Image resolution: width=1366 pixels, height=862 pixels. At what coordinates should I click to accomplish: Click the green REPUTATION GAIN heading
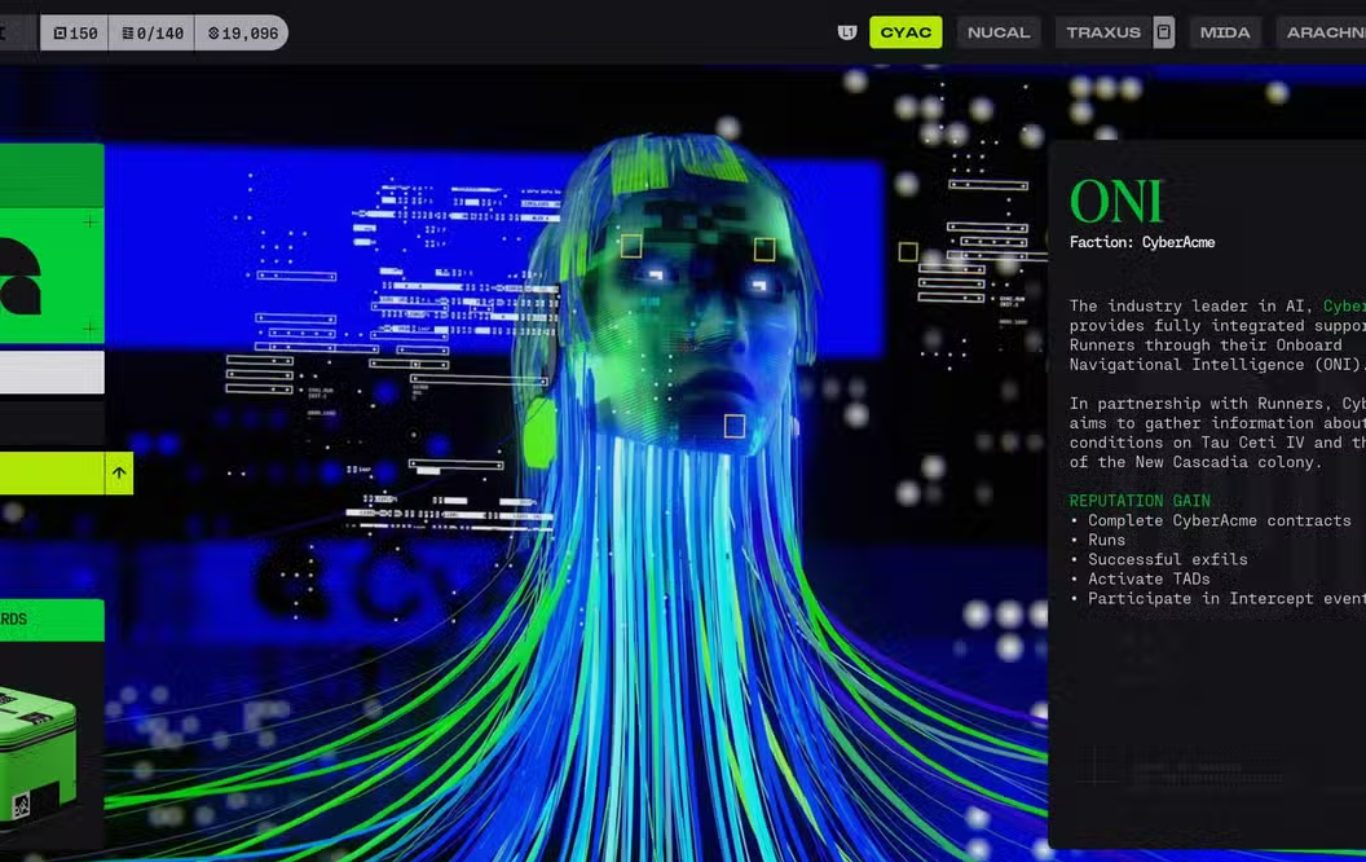coord(1139,501)
